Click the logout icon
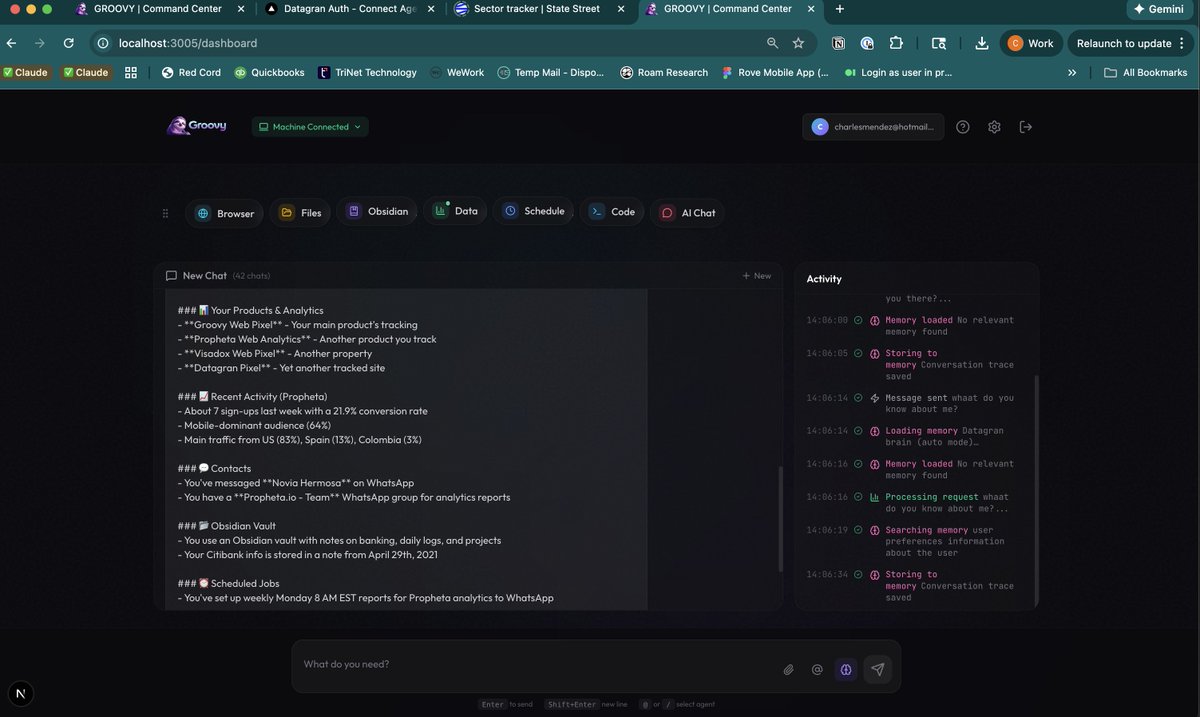The width and height of the screenshot is (1200, 717). point(1025,127)
